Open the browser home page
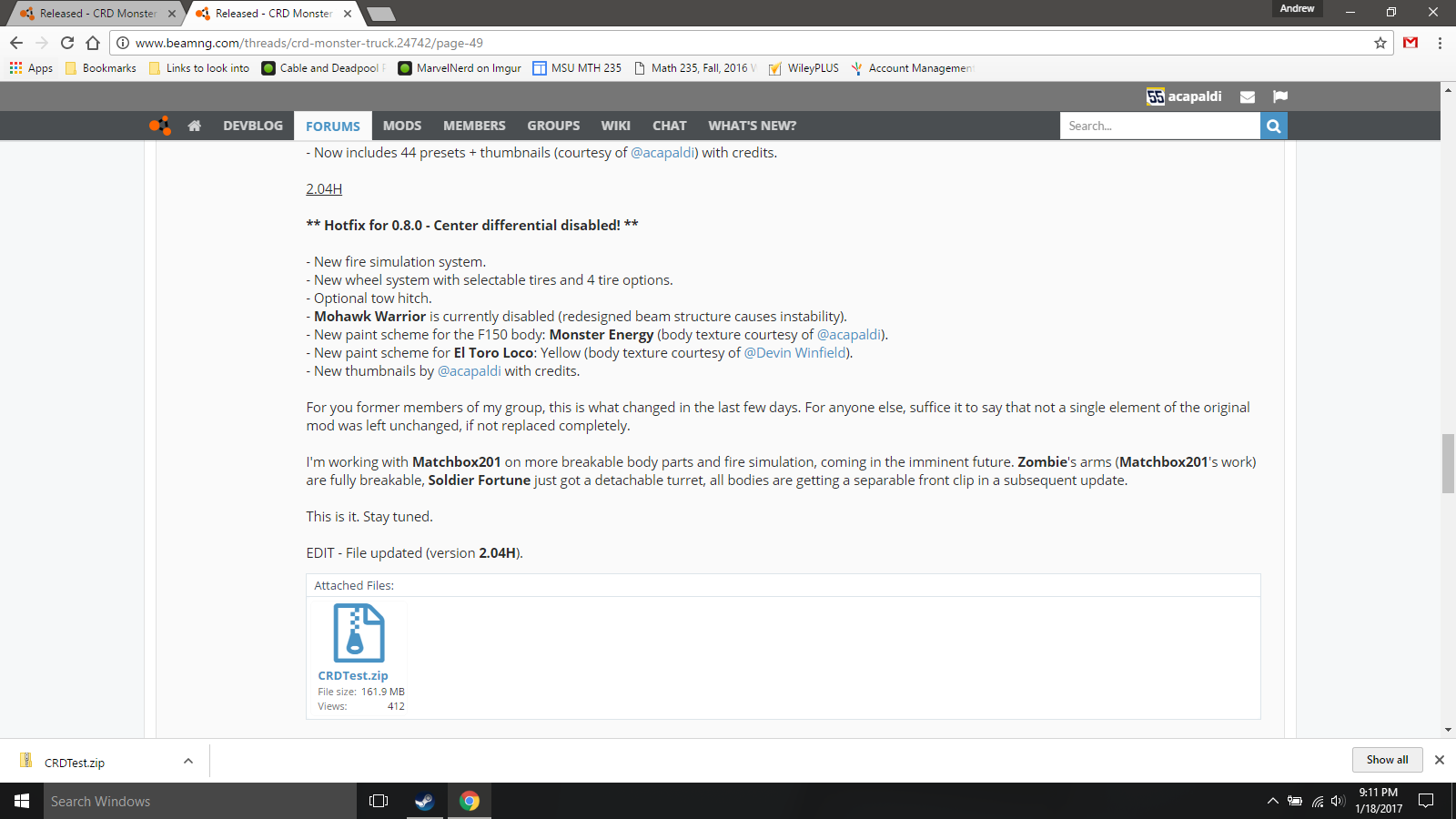The width and height of the screenshot is (1456, 819). pyautogui.click(x=93, y=43)
